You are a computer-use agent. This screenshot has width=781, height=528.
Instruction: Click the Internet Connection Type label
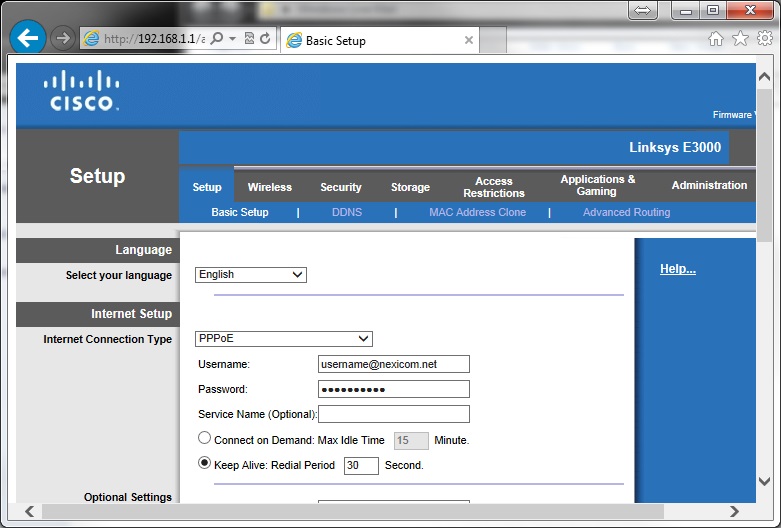(108, 339)
